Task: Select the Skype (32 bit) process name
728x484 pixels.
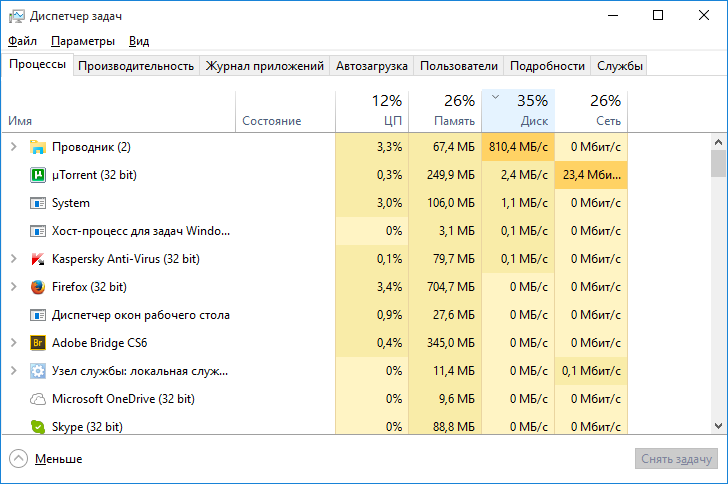Action: tap(87, 427)
